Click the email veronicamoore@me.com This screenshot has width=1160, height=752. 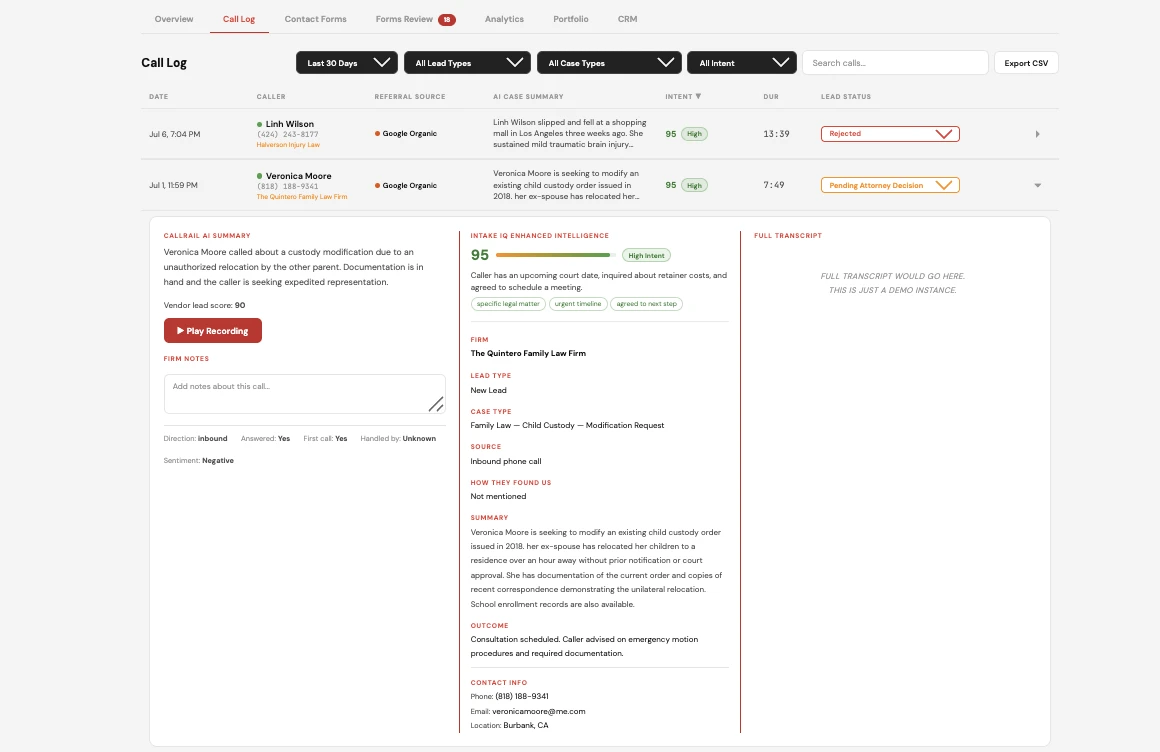539,711
